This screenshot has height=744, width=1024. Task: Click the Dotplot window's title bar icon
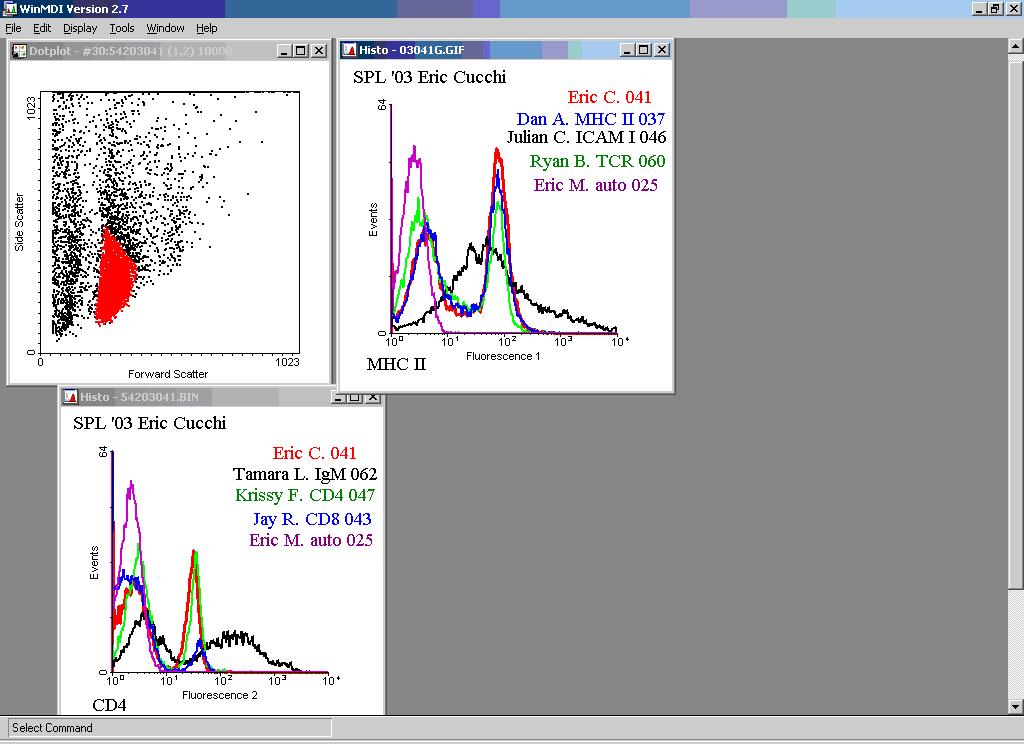tap(18, 50)
